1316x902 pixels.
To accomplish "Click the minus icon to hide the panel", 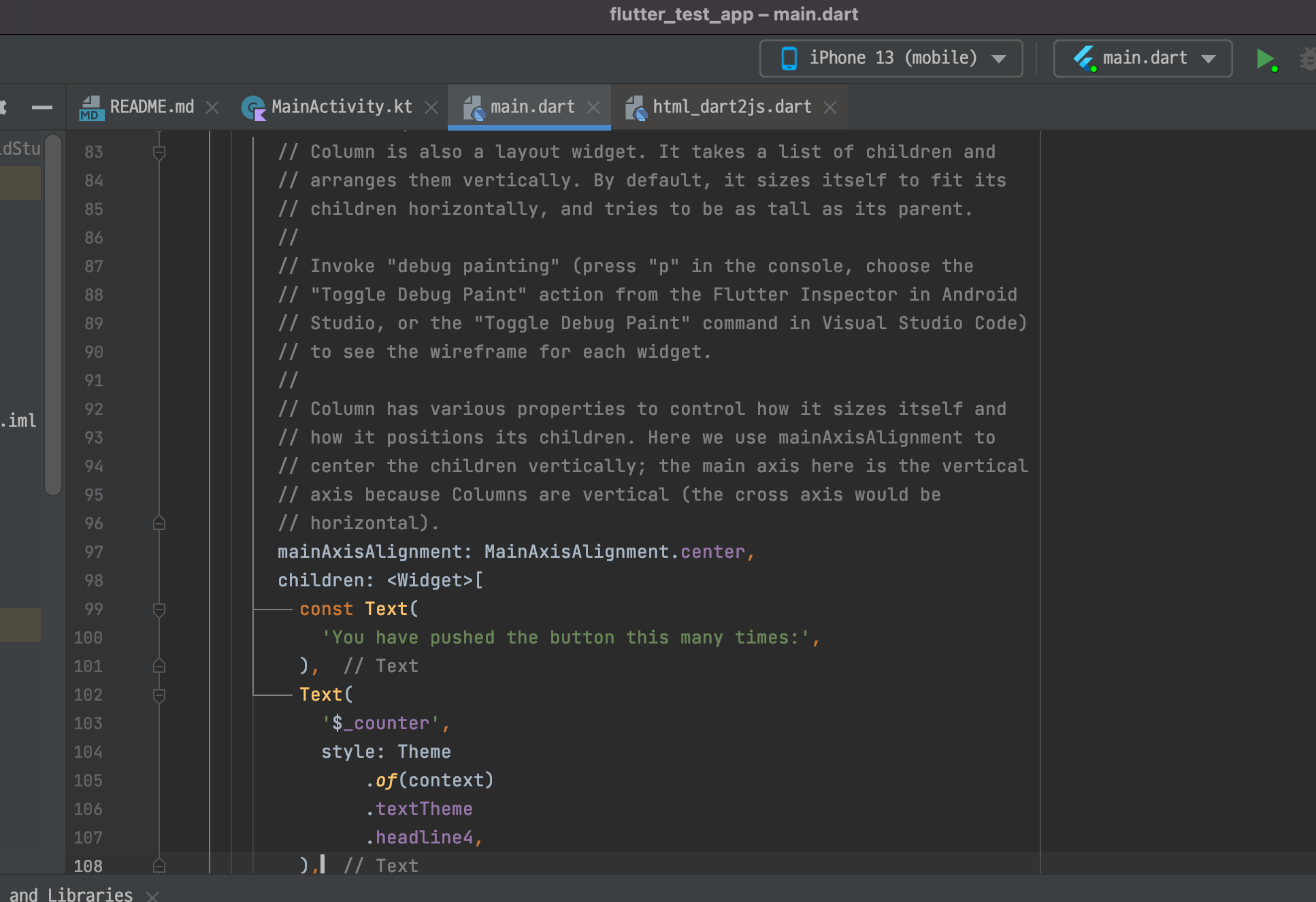I will click(42, 107).
